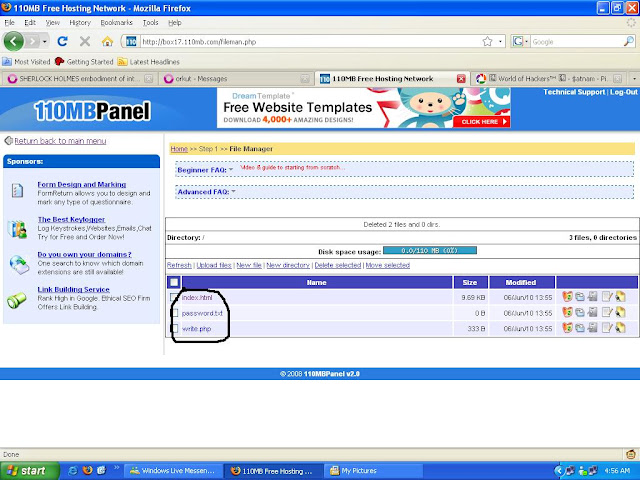
Task: Launch Firefox from the quick launch bar
Action: pos(87,470)
